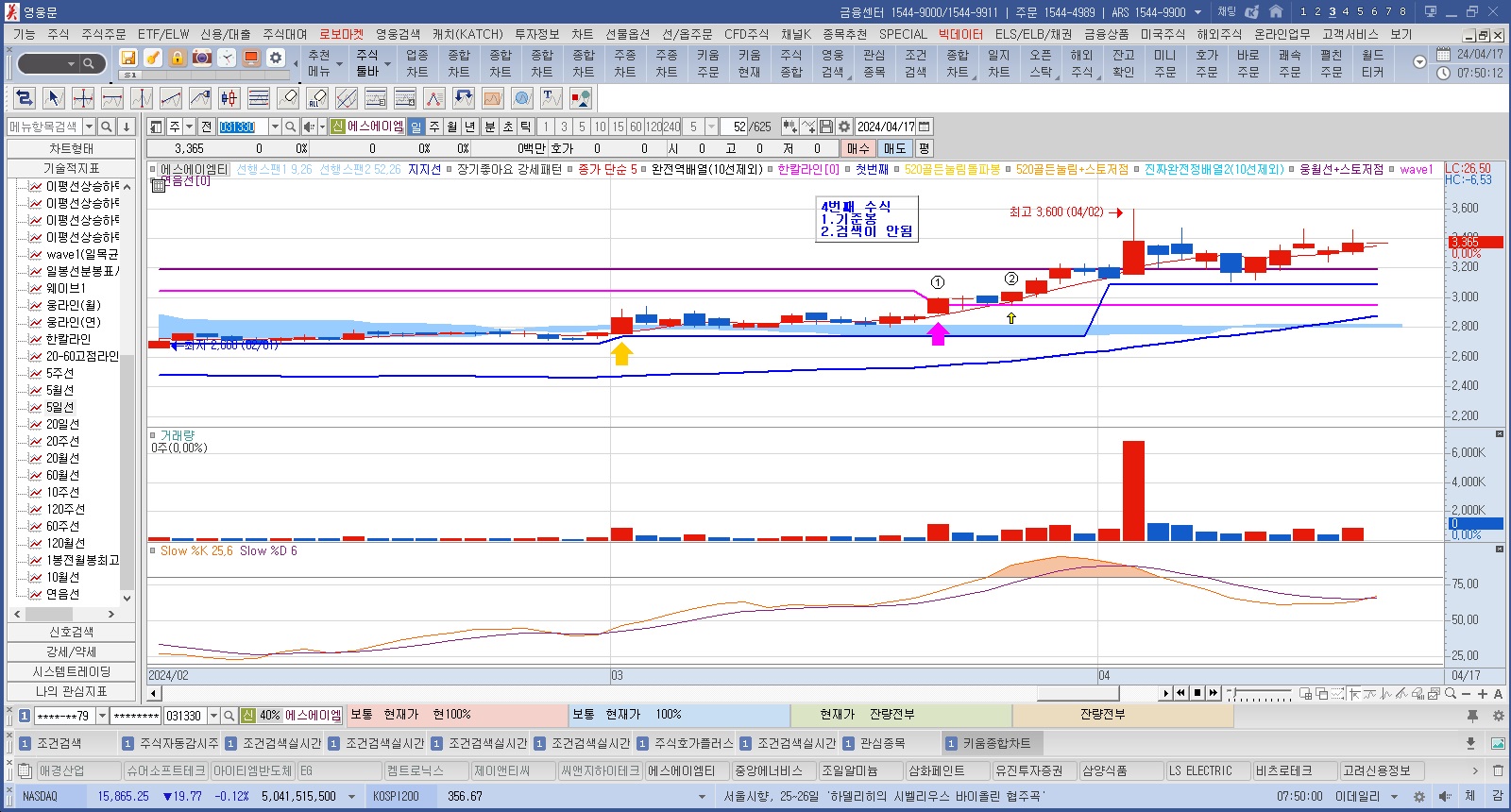Select the text annotation tool
The image size is (1511, 812).
point(552,98)
